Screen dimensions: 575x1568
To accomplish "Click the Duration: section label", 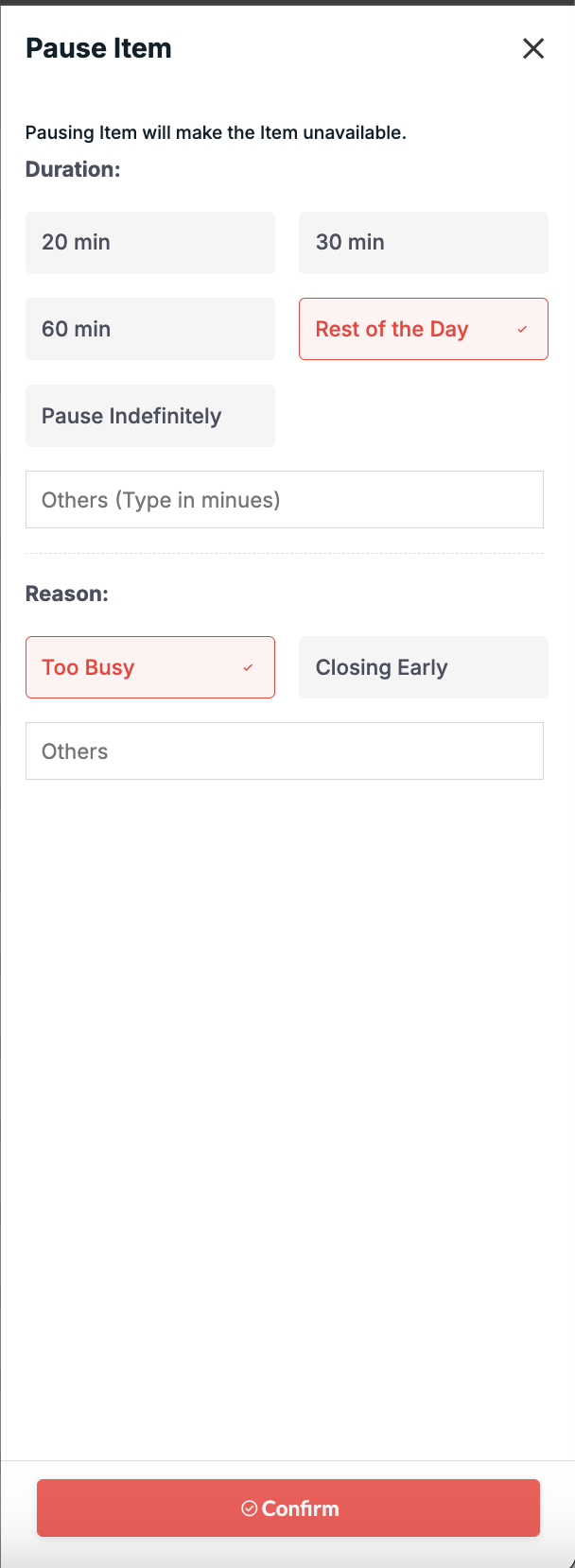I will pyautogui.click(x=73, y=169).
